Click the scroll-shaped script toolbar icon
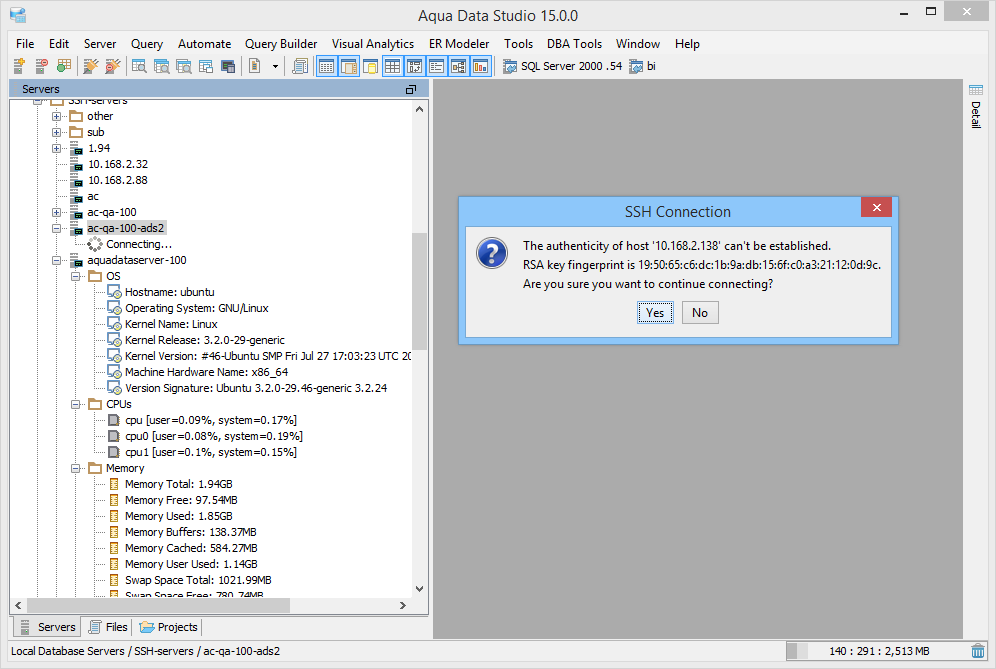Viewport: 996px width, 669px height. [x=300, y=66]
